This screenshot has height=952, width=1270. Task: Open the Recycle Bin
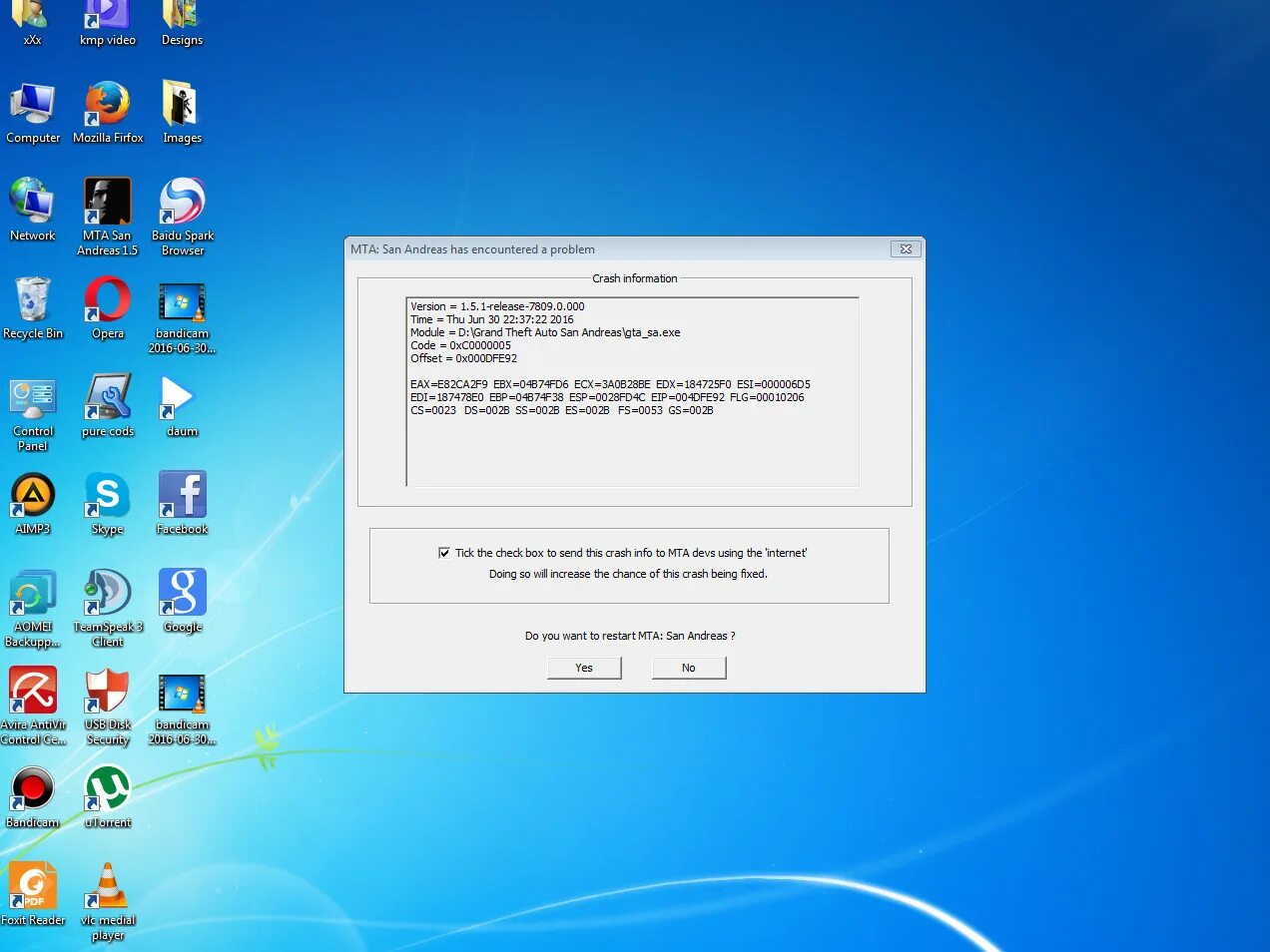pyautogui.click(x=33, y=307)
